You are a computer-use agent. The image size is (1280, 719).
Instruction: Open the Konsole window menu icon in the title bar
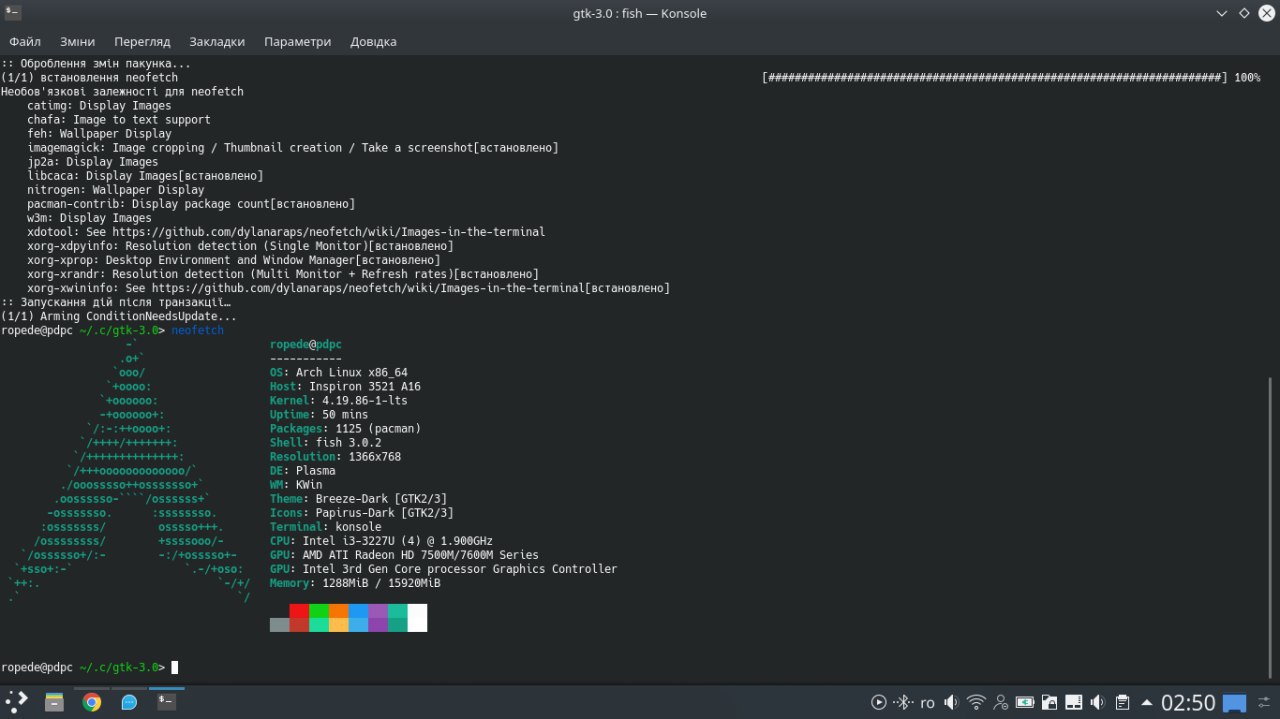point(14,13)
